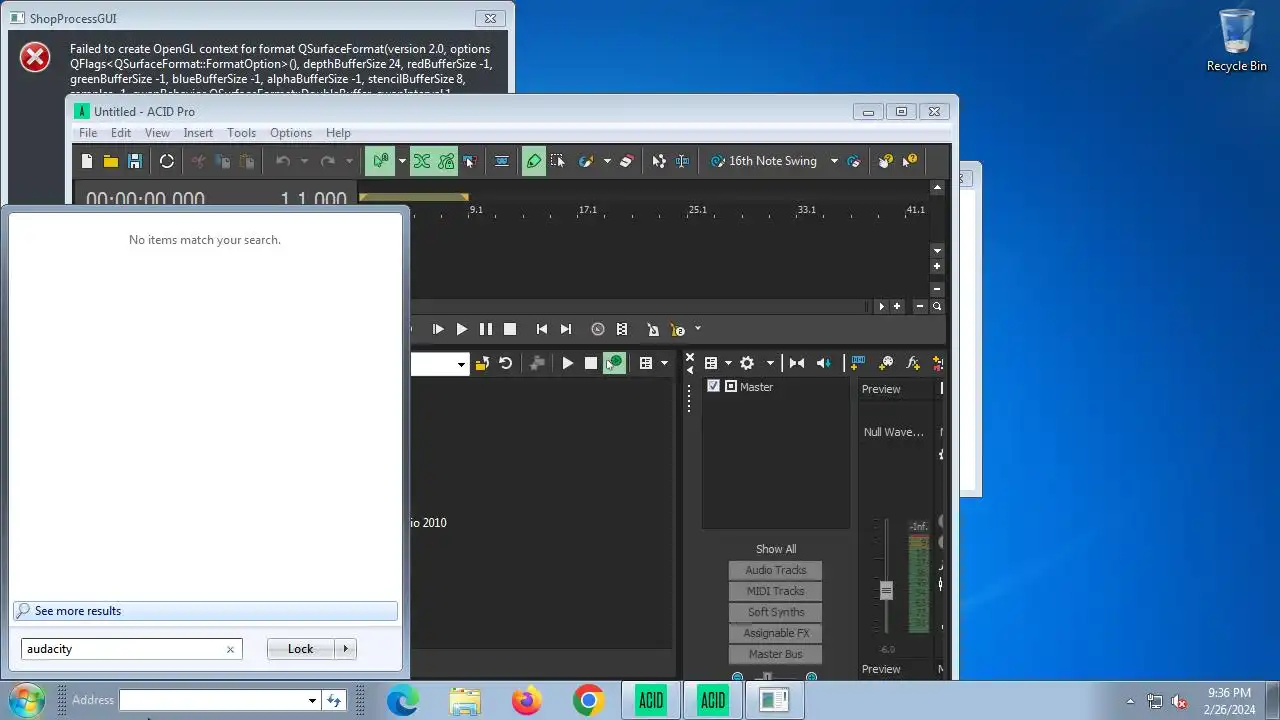The width and height of the screenshot is (1280, 720).
Task: Select the dotted-rectangle Selection tool
Action: click(558, 161)
